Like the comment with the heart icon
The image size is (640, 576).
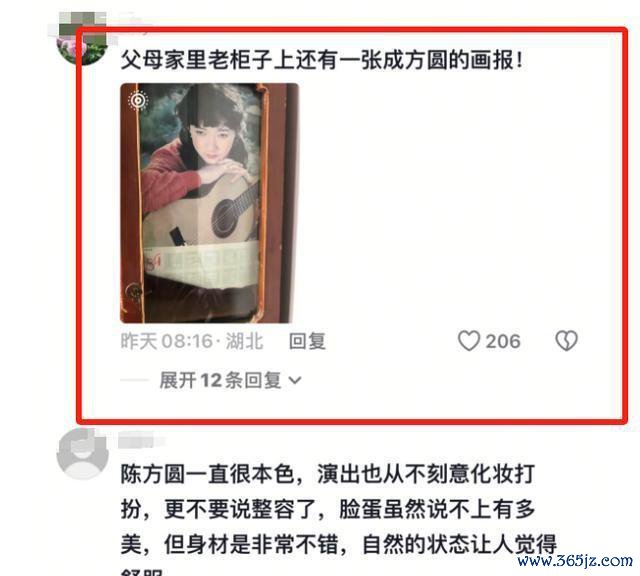coord(469,341)
